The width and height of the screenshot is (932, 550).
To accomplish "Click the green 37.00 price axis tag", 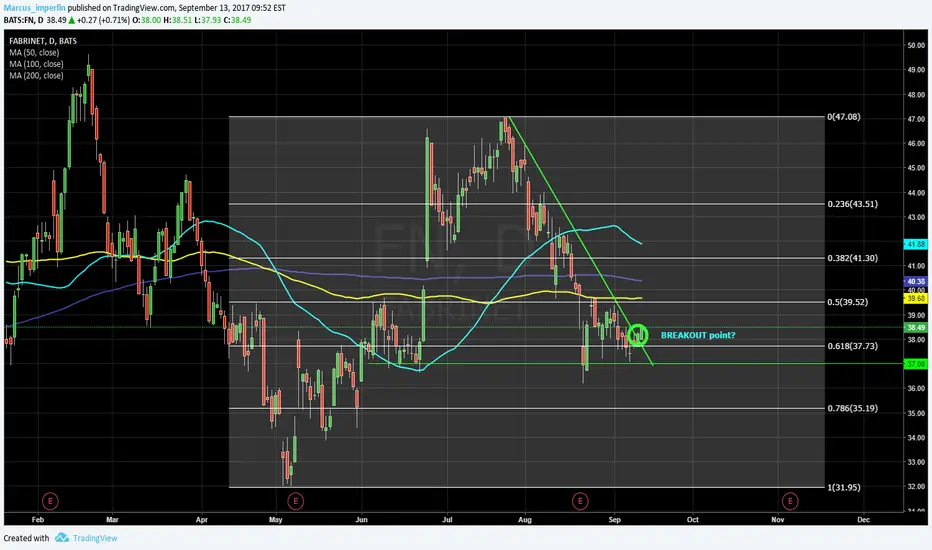I will pos(915,364).
